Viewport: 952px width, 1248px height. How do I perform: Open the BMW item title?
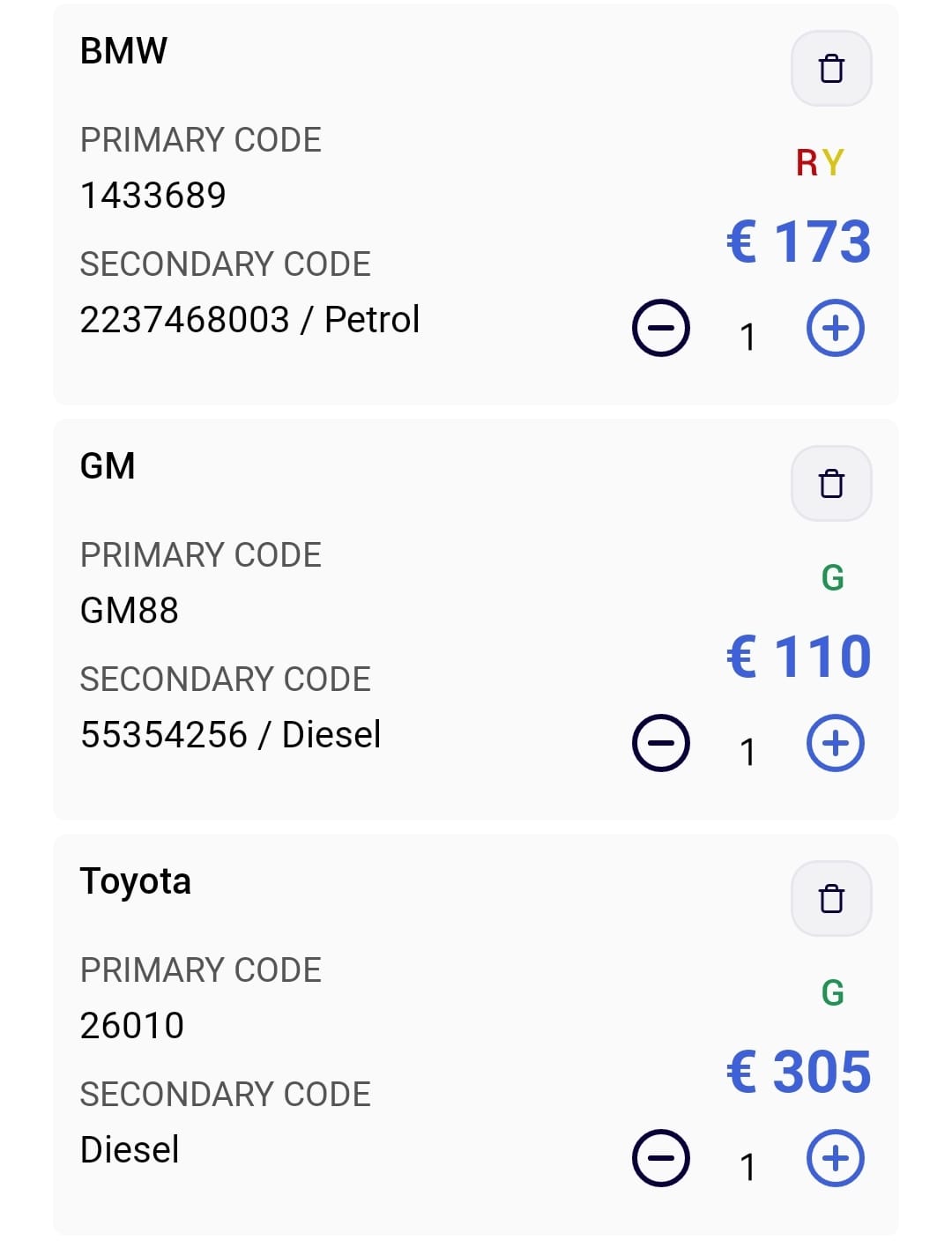(x=123, y=51)
